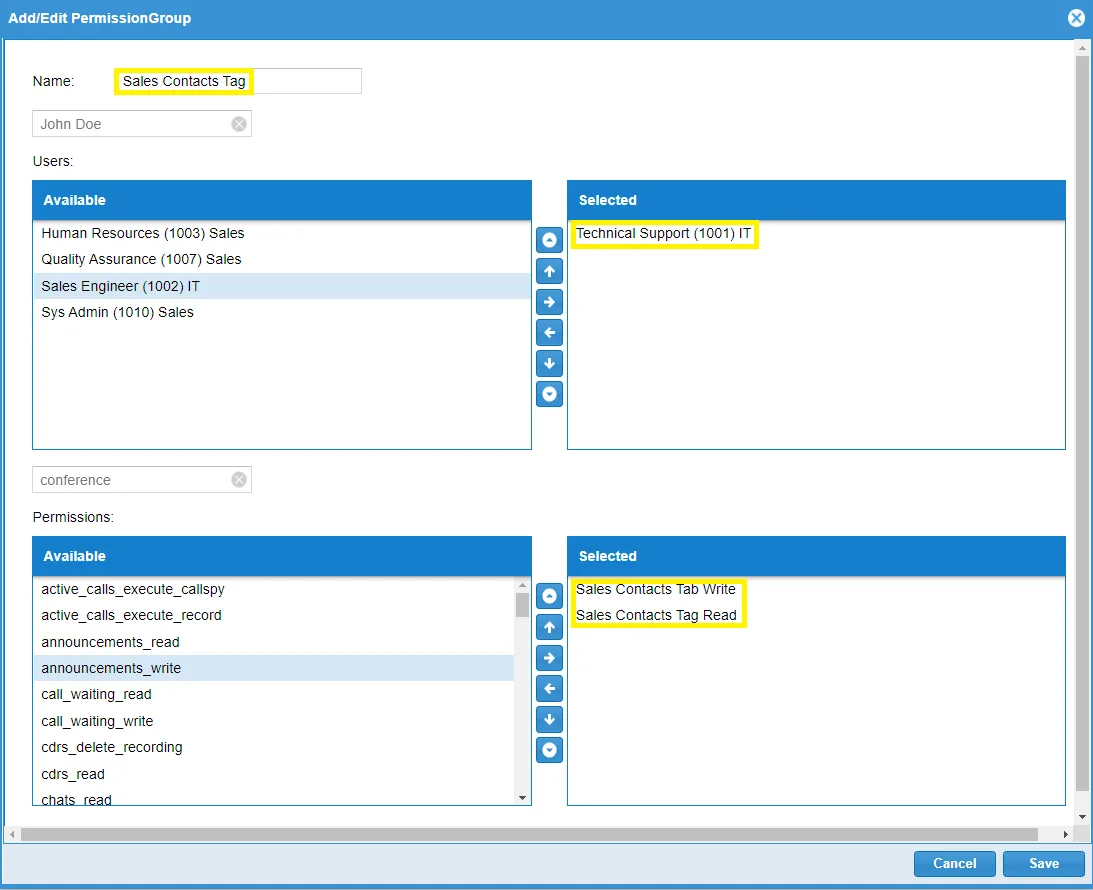Select cdrs_read permission
The image size is (1093, 890).
(x=273, y=774)
